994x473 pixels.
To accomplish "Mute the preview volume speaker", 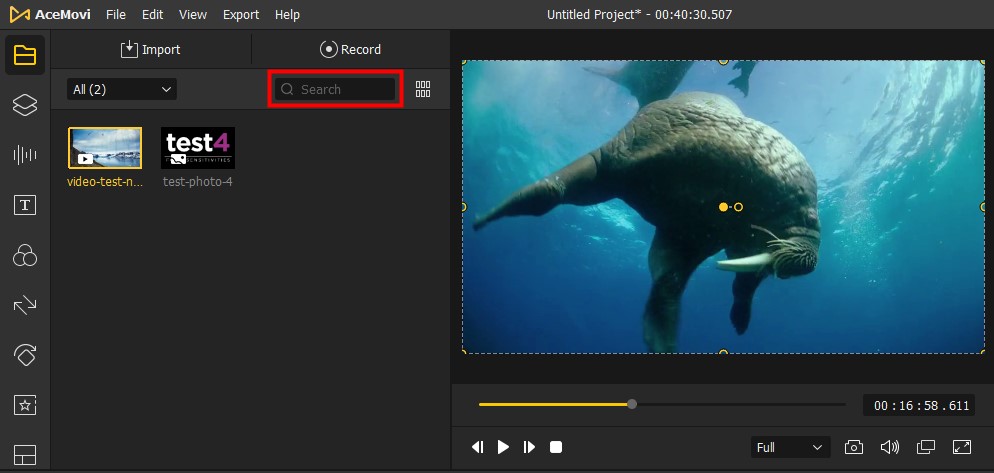I will point(889,447).
